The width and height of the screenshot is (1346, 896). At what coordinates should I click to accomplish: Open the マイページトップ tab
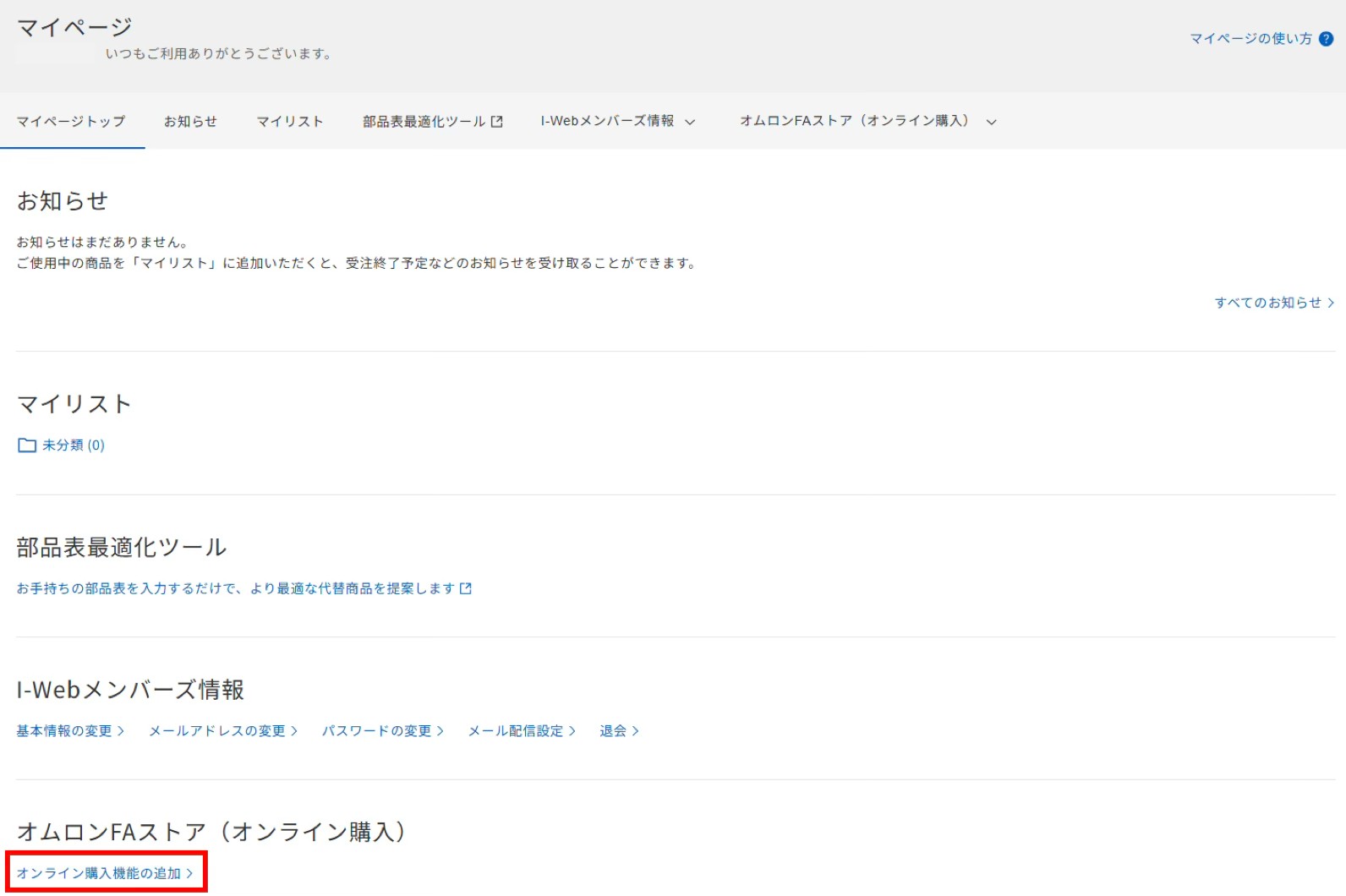pyautogui.click(x=72, y=121)
